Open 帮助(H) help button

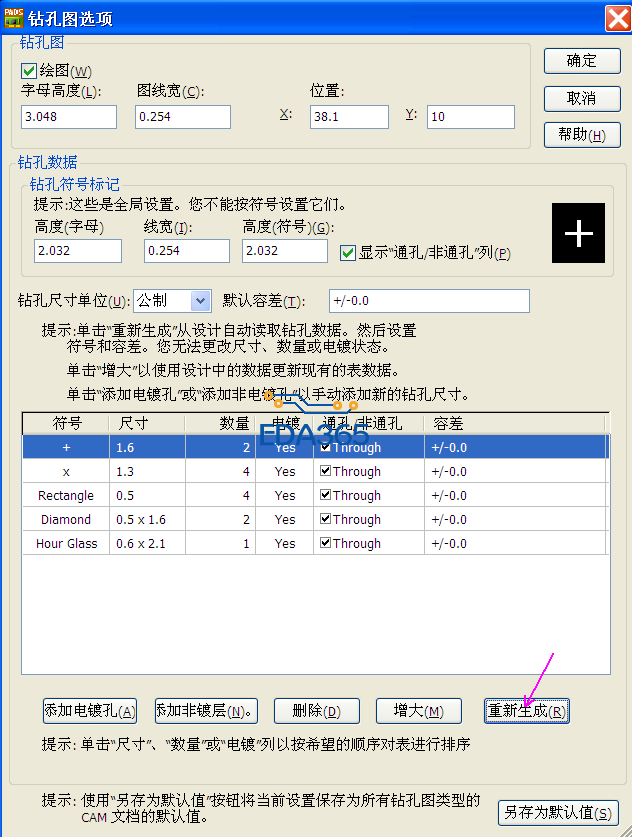pyautogui.click(x=582, y=135)
